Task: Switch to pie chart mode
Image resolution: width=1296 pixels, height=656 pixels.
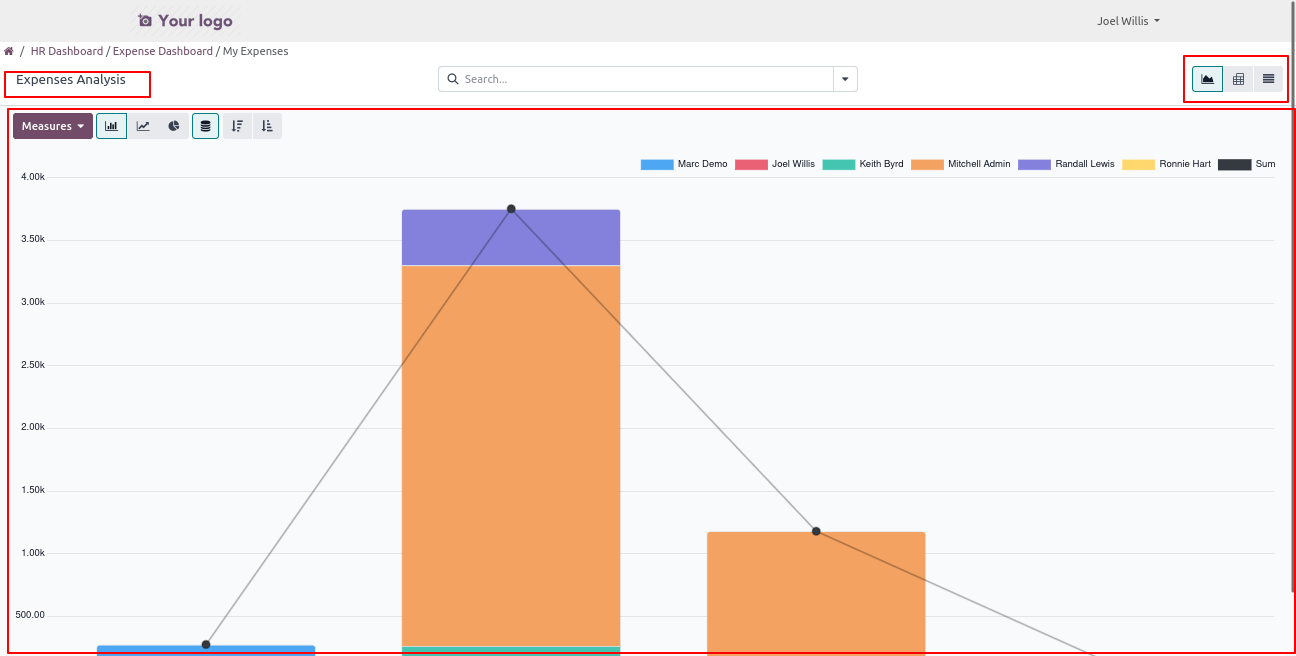Action: click(174, 126)
